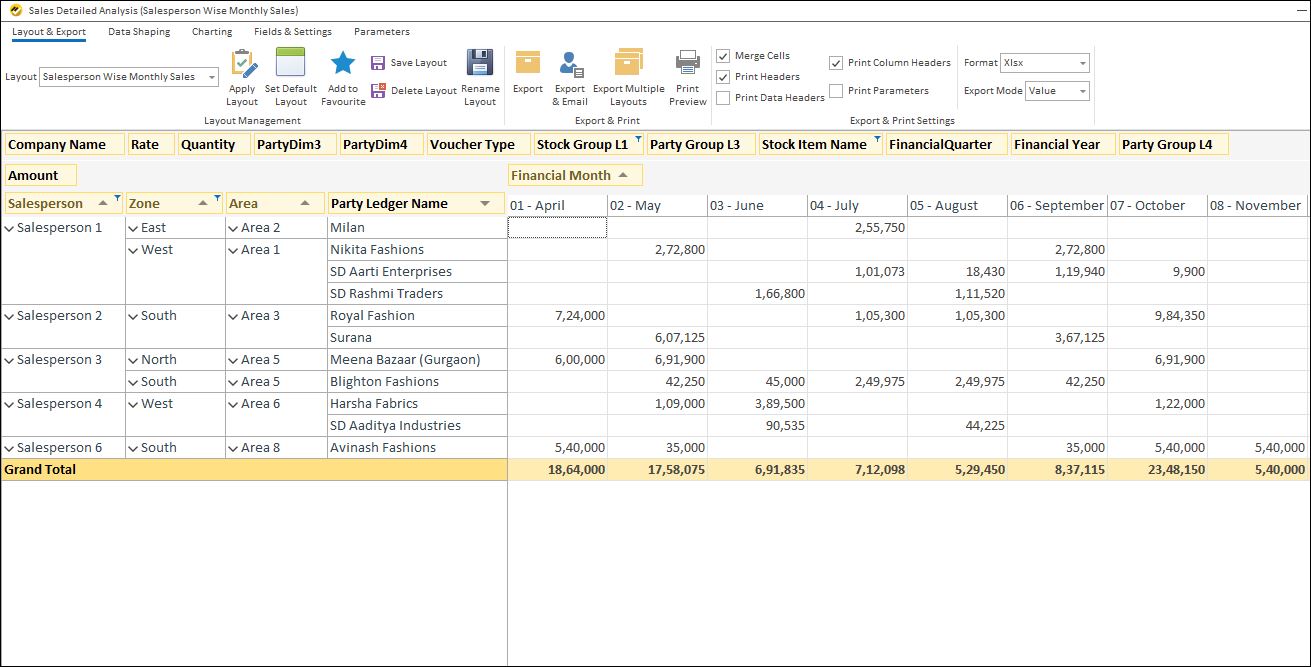Open the Charting ribbon tab
Image resolution: width=1311 pixels, height=667 pixels.
[x=211, y=31]
